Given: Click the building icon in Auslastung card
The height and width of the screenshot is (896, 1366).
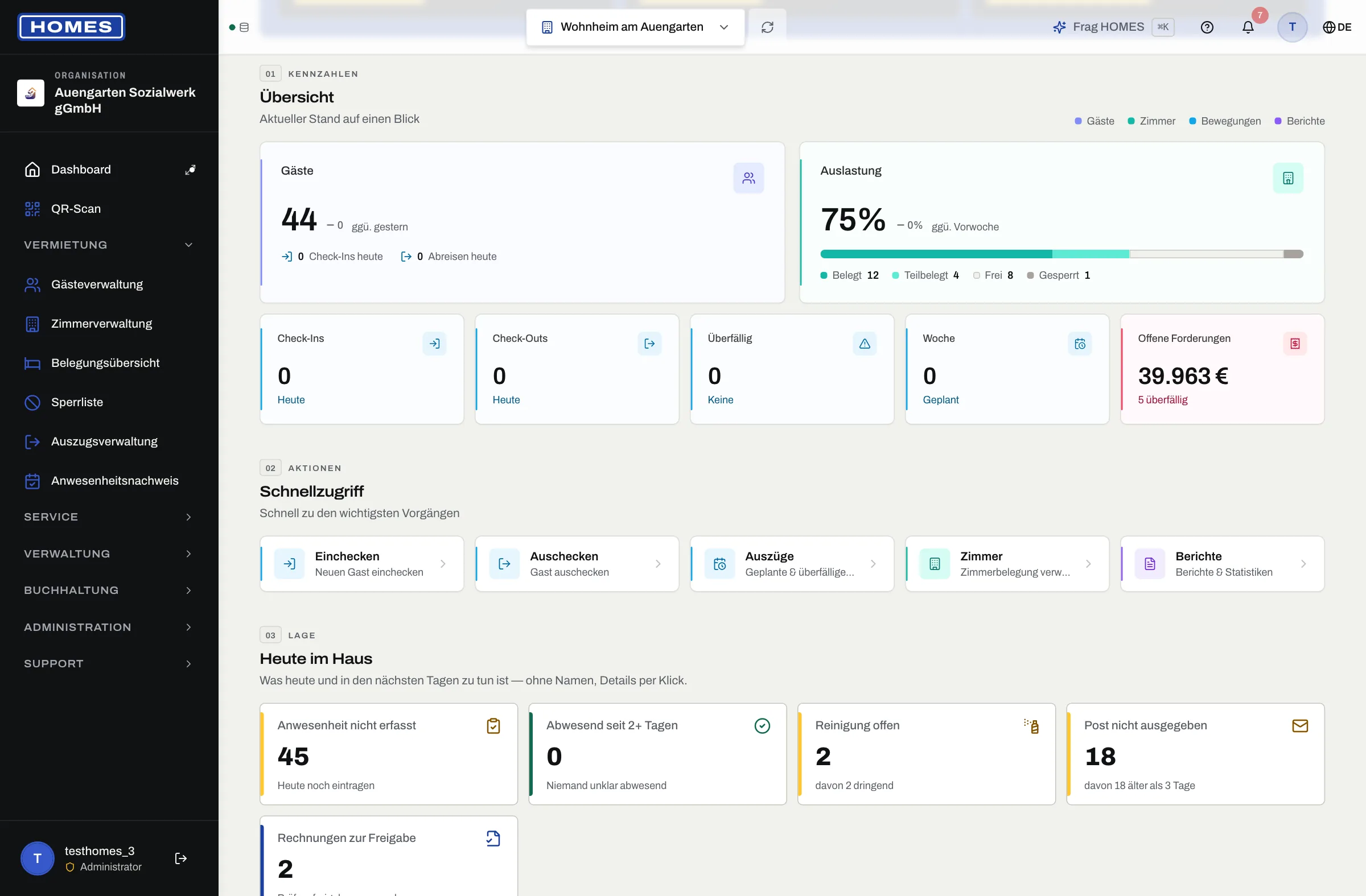Looking at the screenshot, I should [x=1288, y=179].
